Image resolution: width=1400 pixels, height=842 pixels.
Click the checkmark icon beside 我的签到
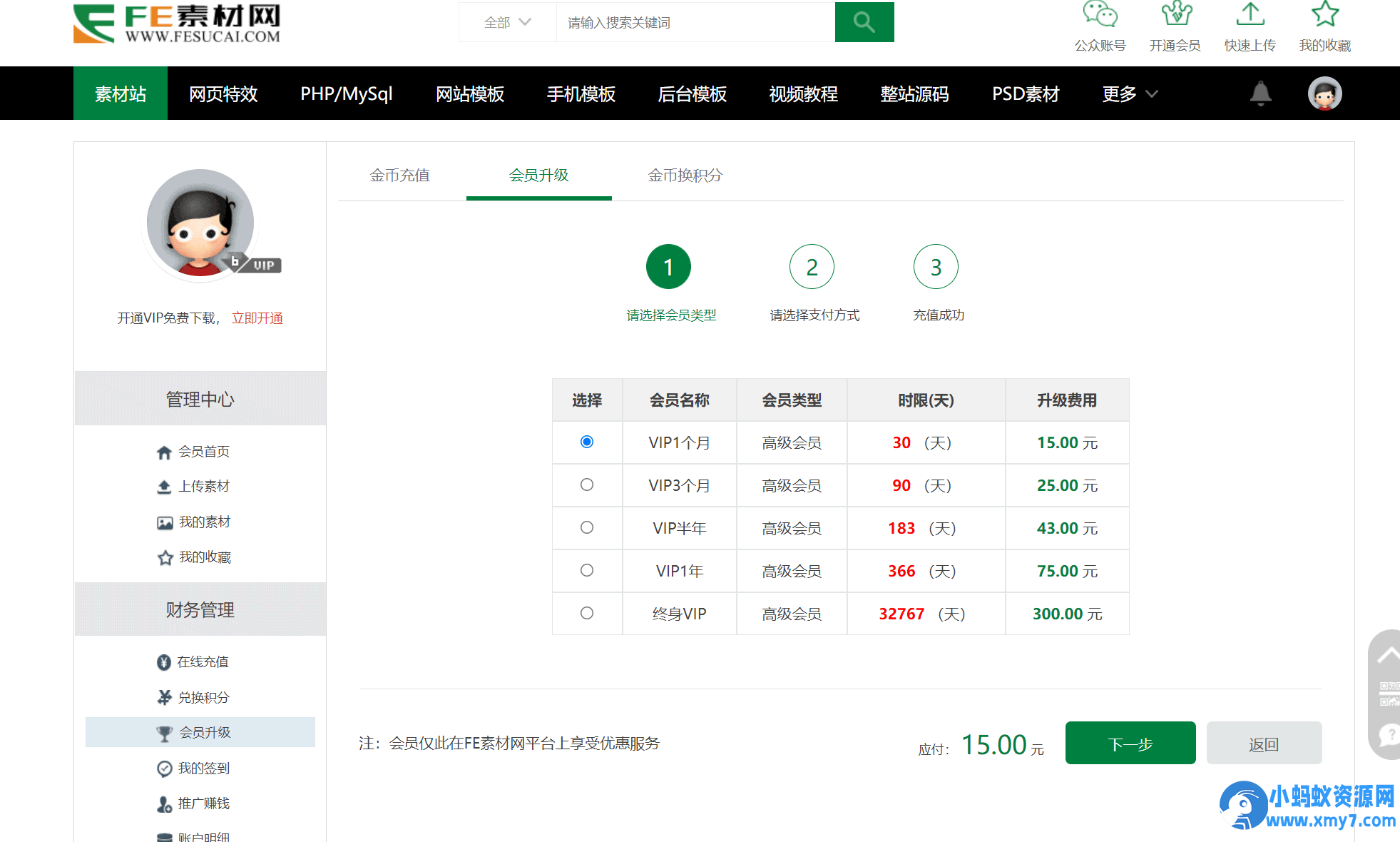[x=164, y=769]
